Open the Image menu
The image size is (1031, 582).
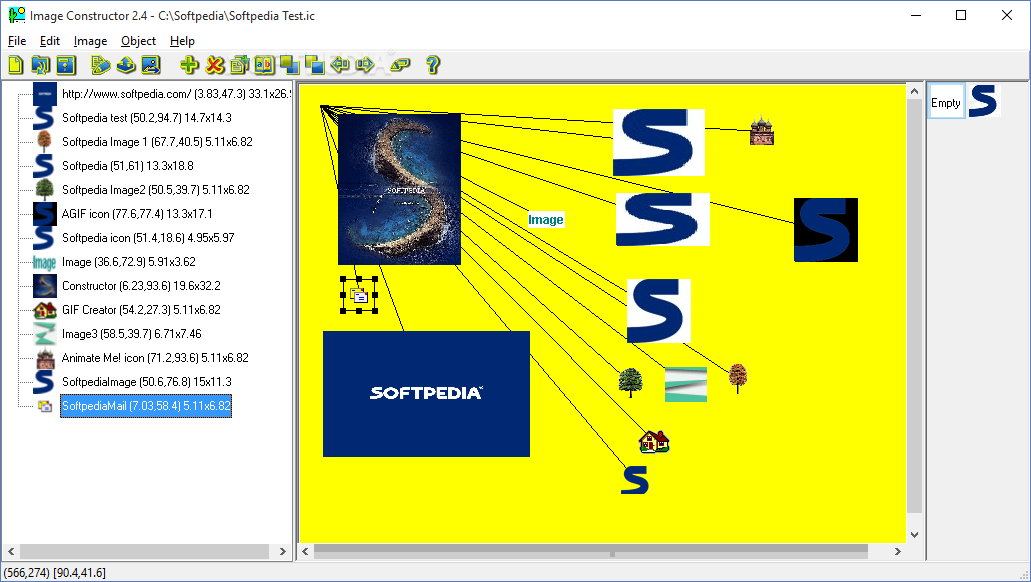(90, 41)
